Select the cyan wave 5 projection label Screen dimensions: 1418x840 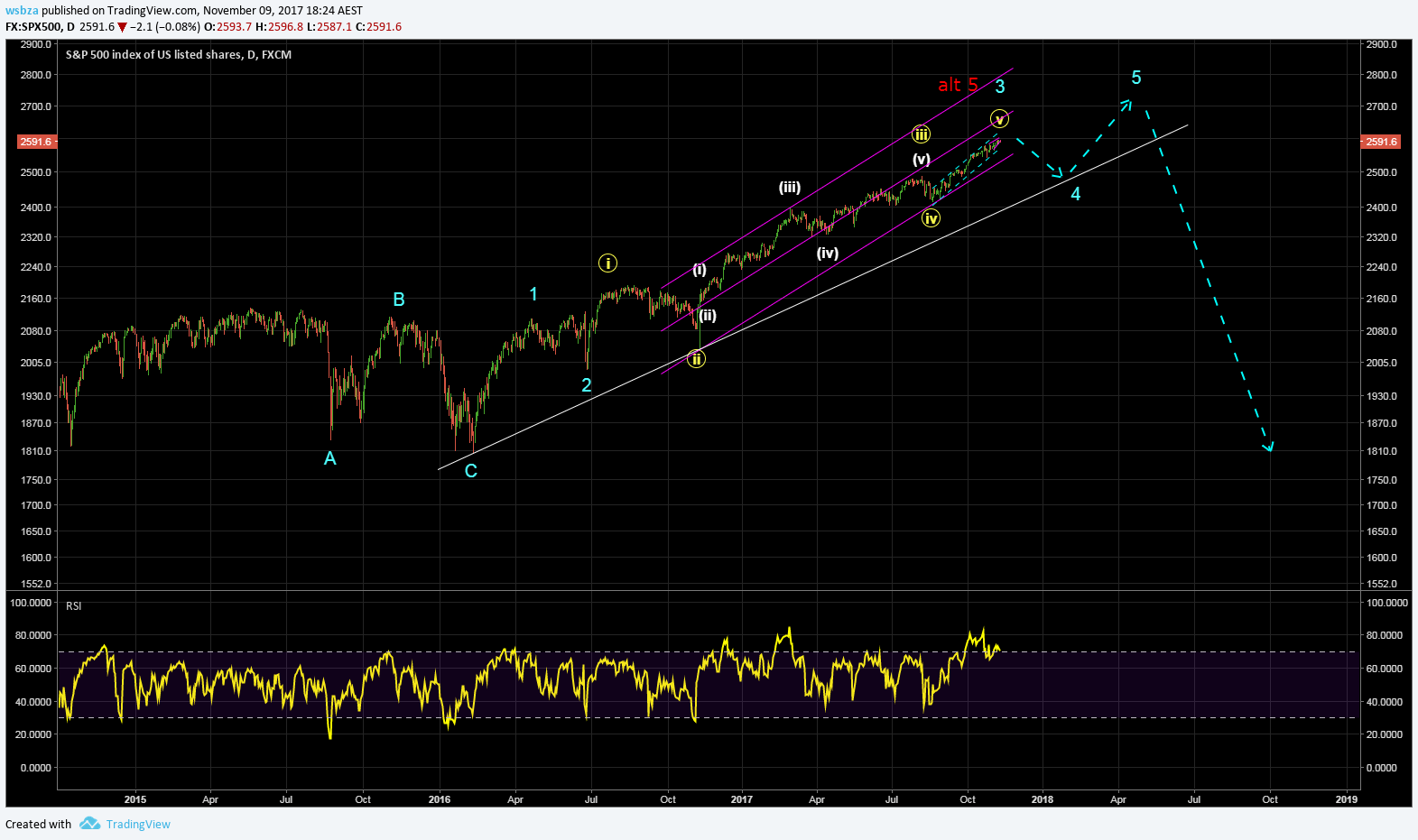click(1136, 78)
